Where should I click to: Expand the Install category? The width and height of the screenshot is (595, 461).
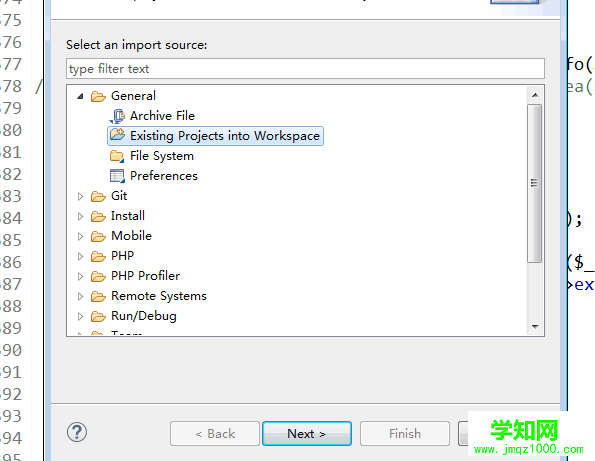[80, 216]
